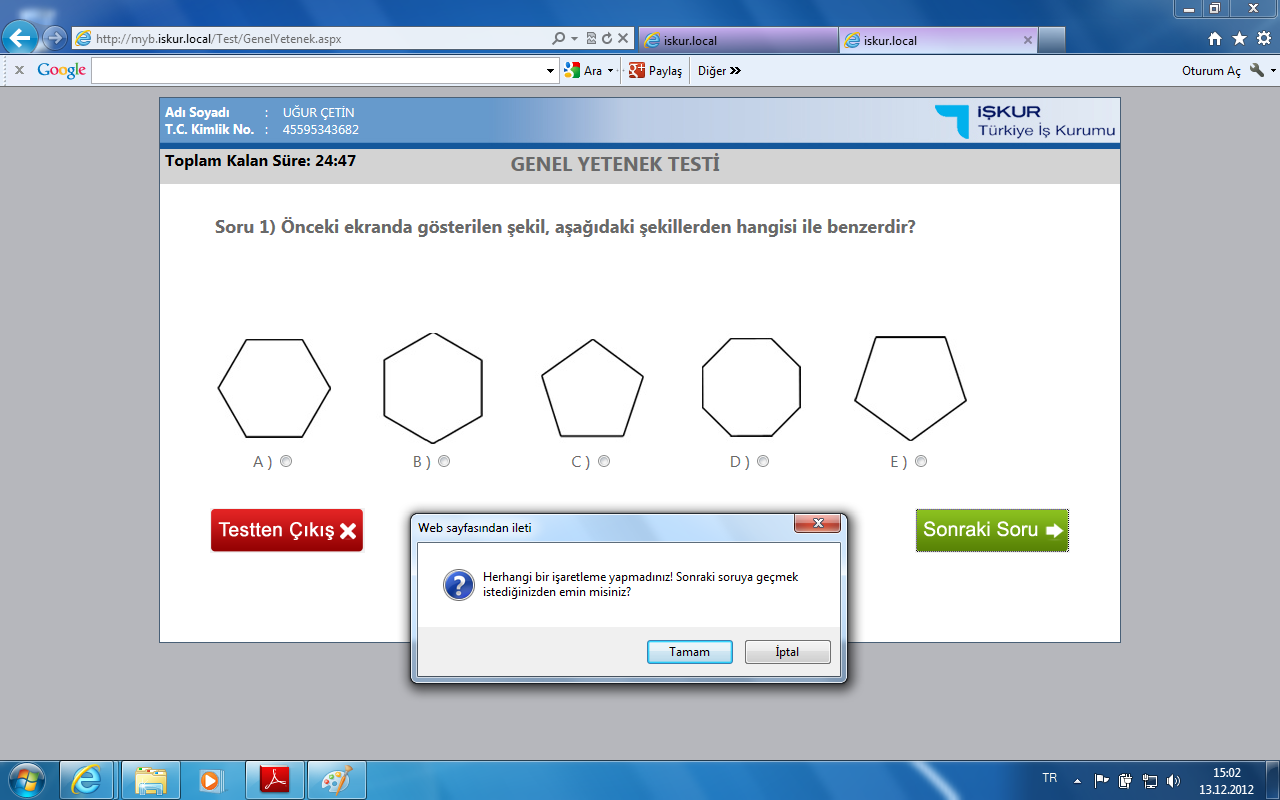The image size is (1280, 800).
Task: Click the volume speaker tray icon
Action: (1173, 780)
